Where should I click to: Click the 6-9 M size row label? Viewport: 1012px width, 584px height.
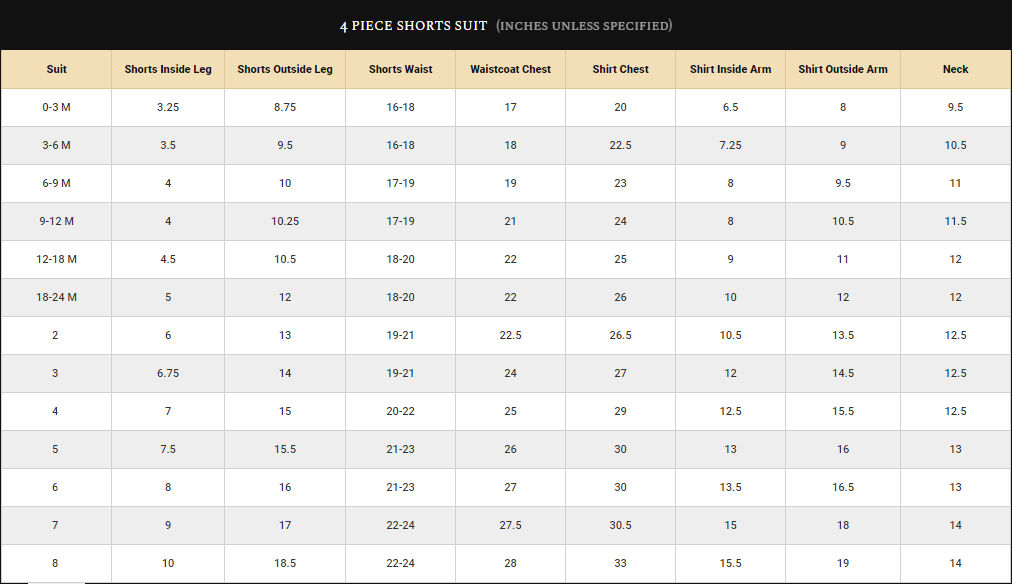56,183
